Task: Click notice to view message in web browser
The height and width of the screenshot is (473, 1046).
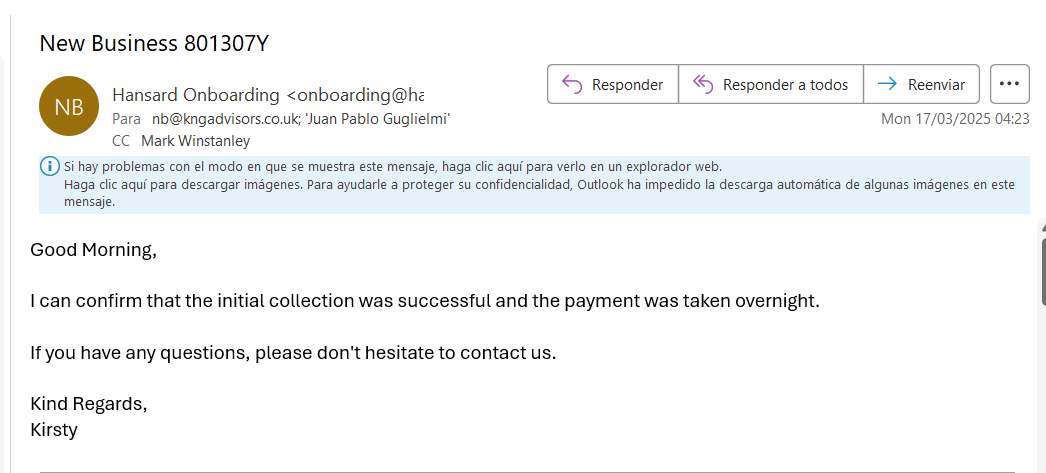Action: click(x=392, y=167)
